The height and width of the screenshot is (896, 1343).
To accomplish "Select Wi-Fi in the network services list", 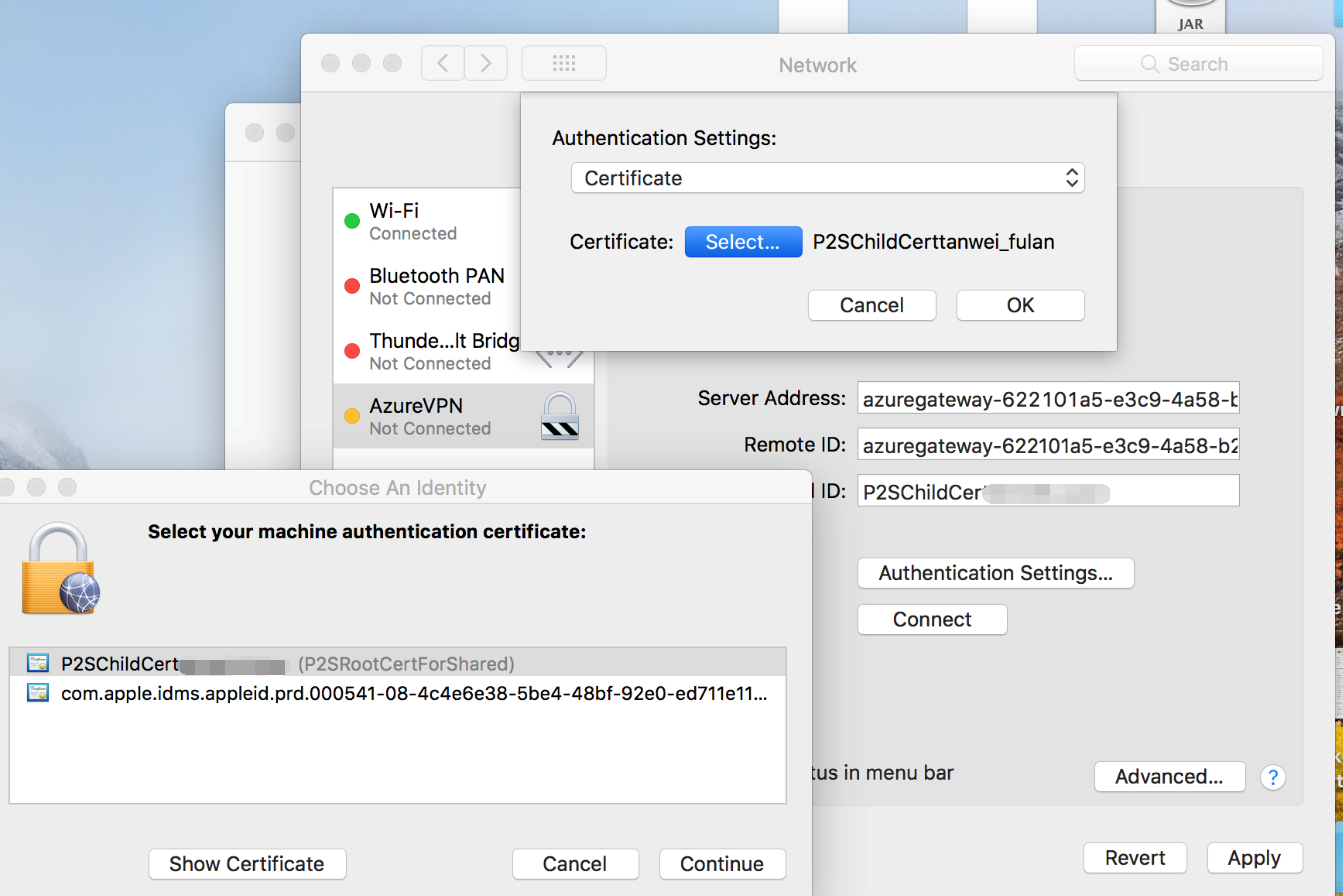I will coord(430,221).
